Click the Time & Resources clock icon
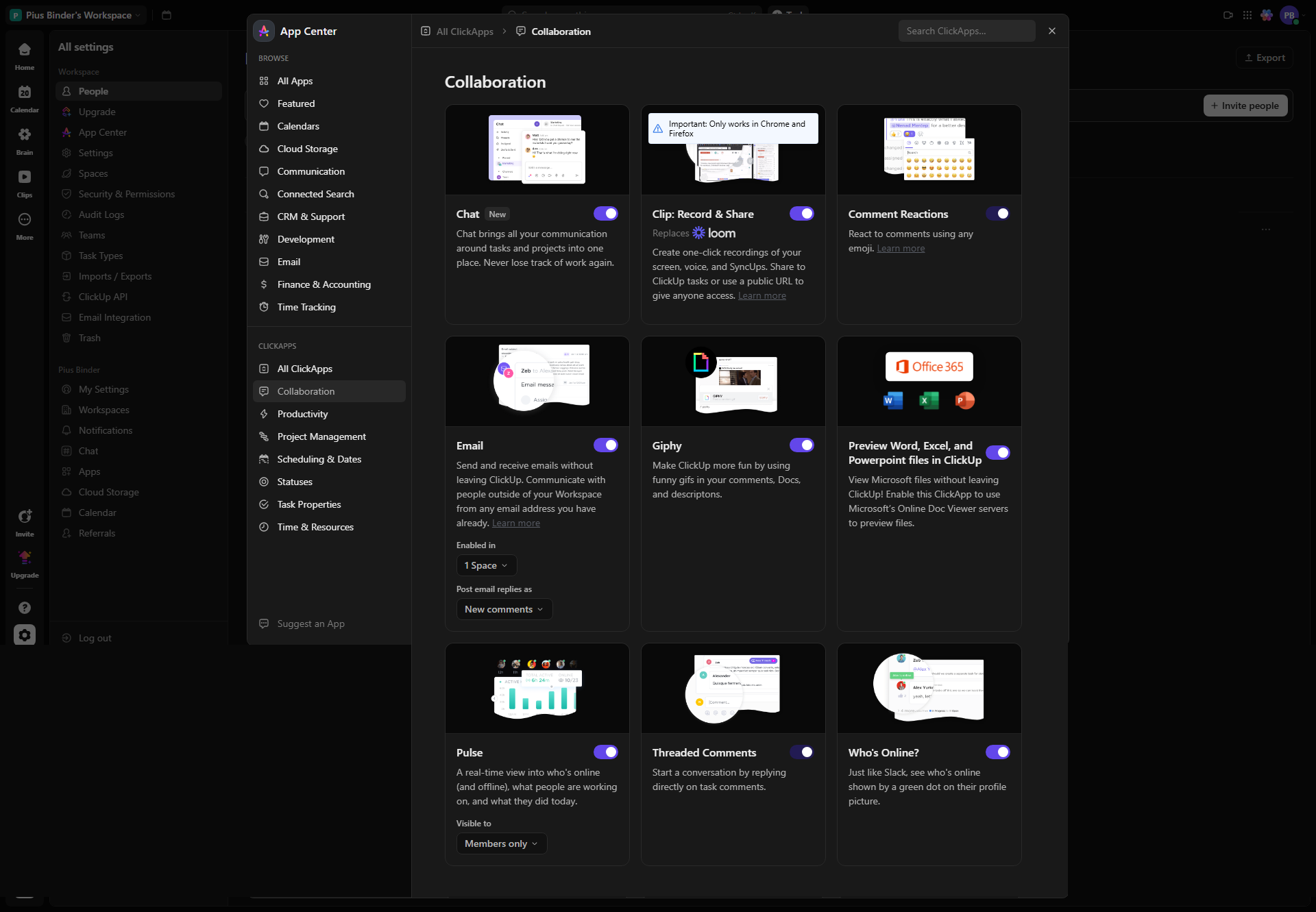This screenshot has height=912, width=1316. (x=264, y=527)
